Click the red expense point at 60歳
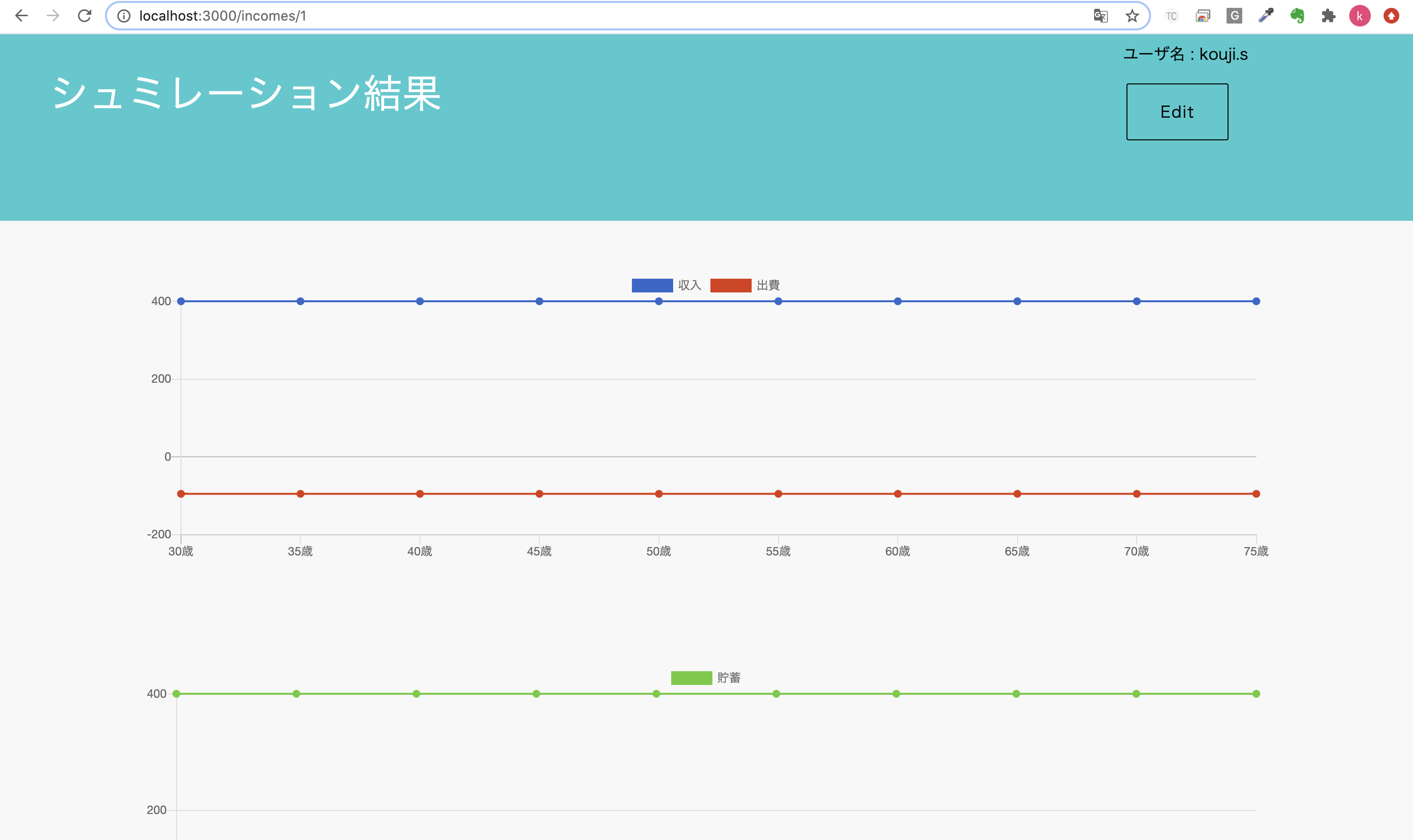This screenshot has height=840, width=1413. pyautogui.click(x=897, y=494)
